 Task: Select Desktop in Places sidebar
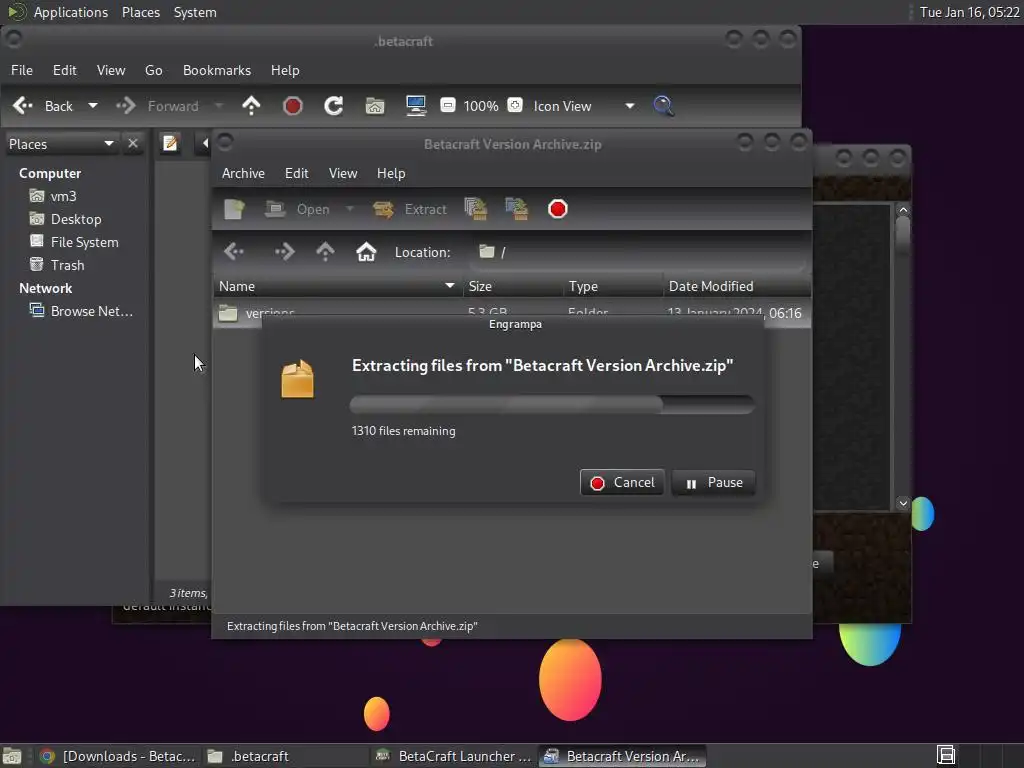pyautogui.click(x=76, y=219)
